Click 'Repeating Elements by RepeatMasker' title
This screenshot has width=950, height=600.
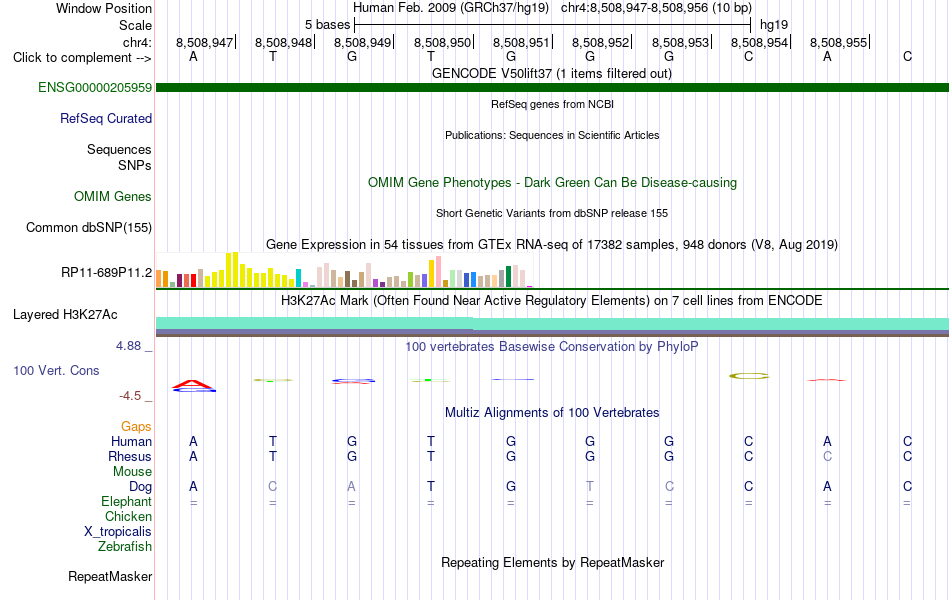click(x=553, y=562)
